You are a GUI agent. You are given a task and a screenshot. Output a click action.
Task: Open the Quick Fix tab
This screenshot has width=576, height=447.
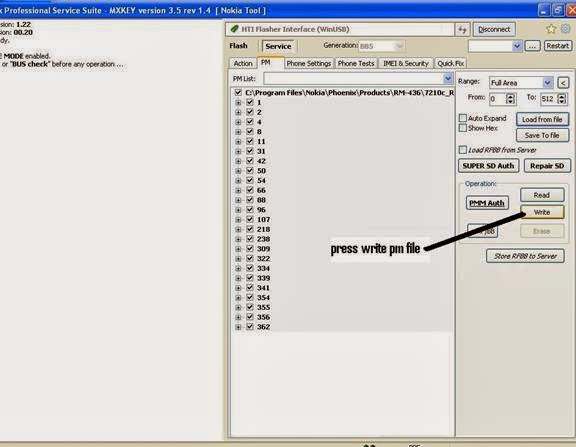click(x=450, y=64)
